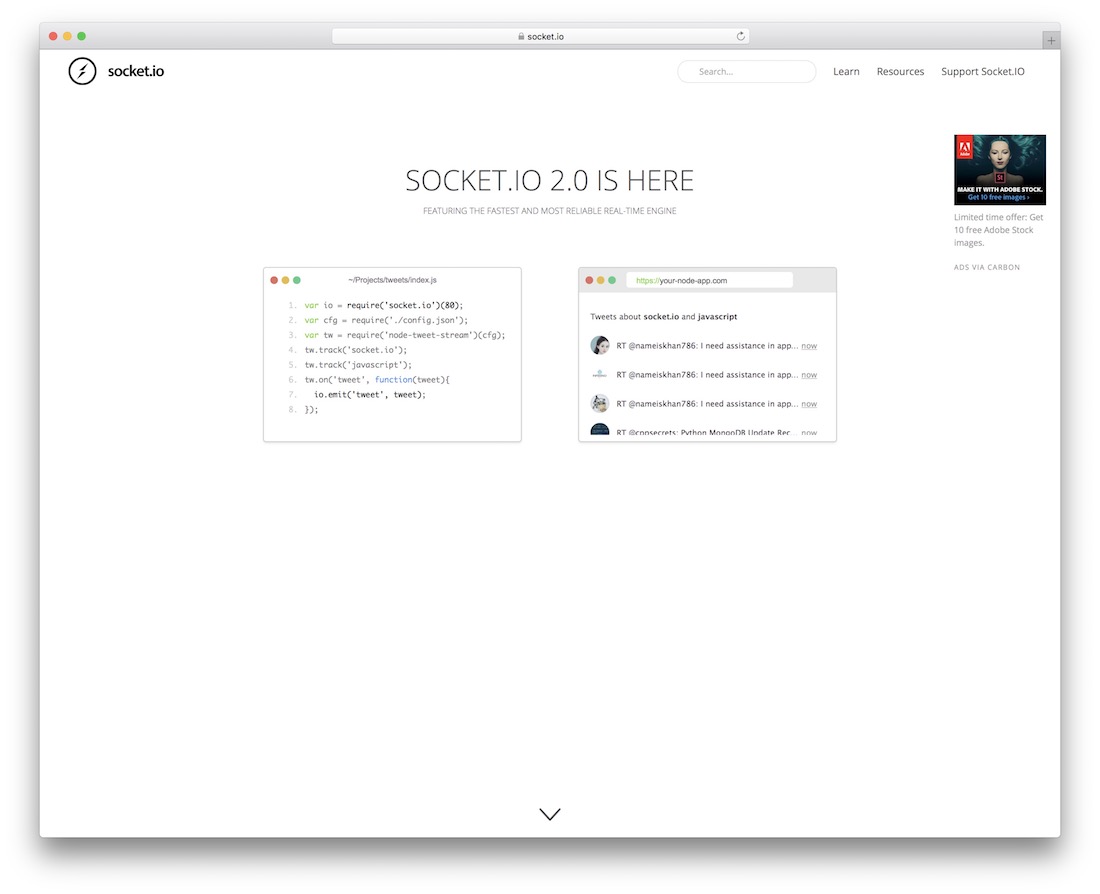Focus the Search input field

(x=746, y=72)
